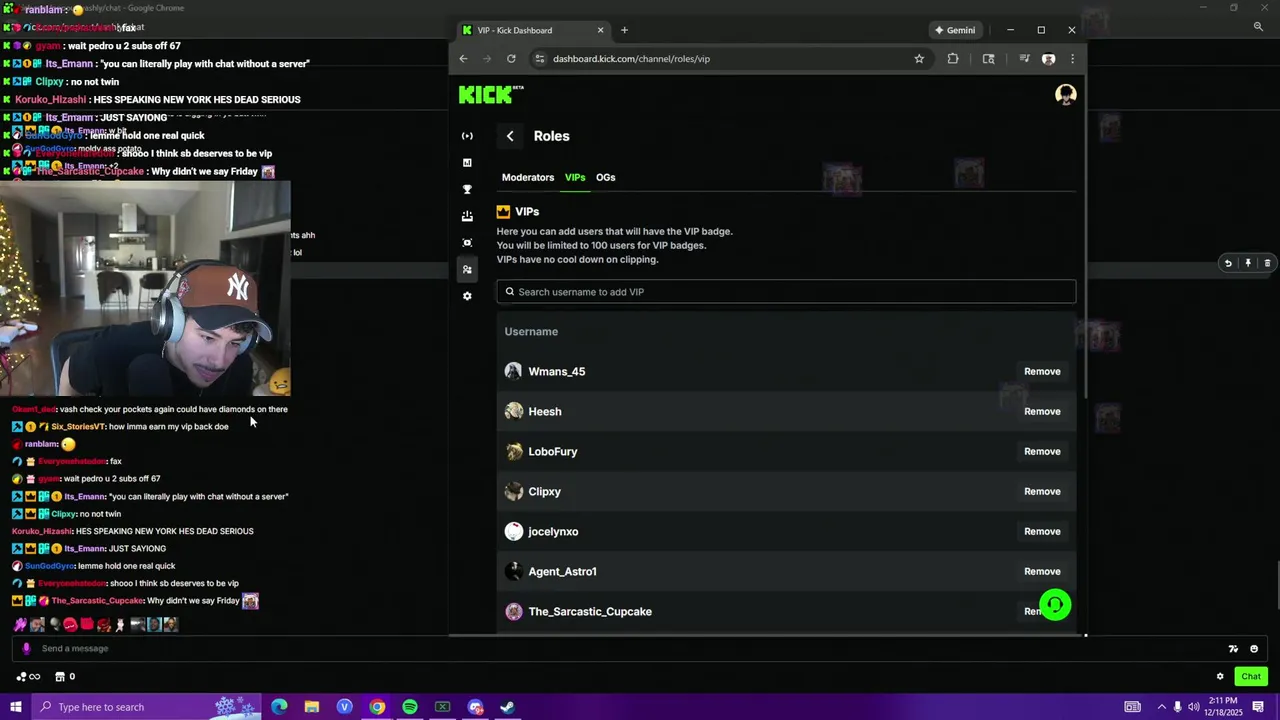Open Chrome three-dot menu

(1072, 59)
